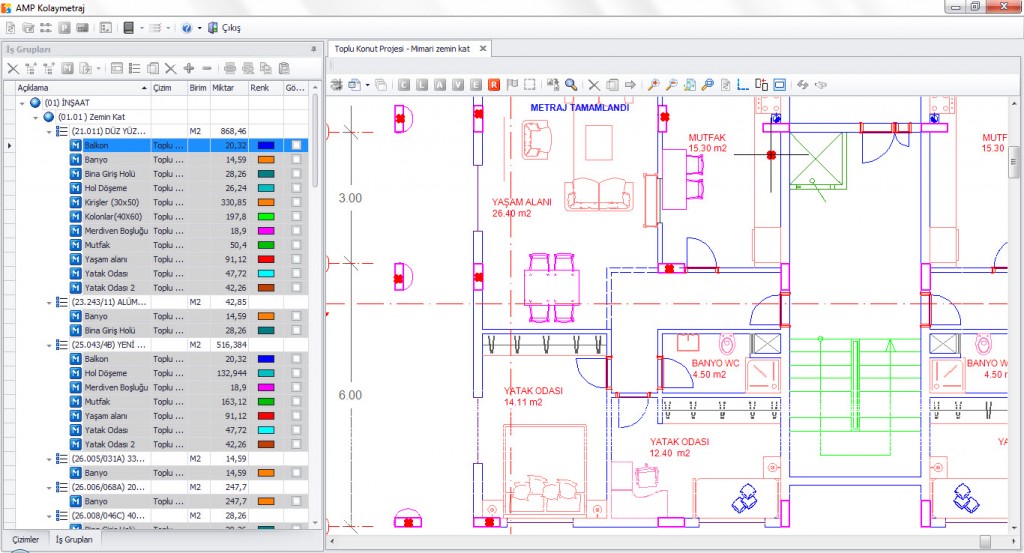Click the paste clipboard icon in İş Grupları toolbar
This screenshot has width=1024, height=553.
pos(284,69)
